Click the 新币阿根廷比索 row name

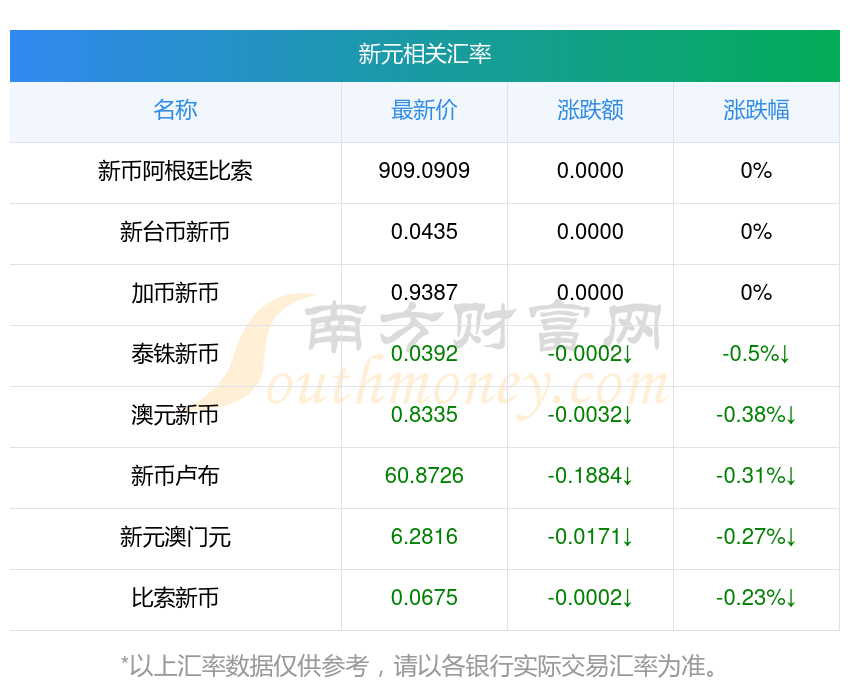click(x=175, y=171)
